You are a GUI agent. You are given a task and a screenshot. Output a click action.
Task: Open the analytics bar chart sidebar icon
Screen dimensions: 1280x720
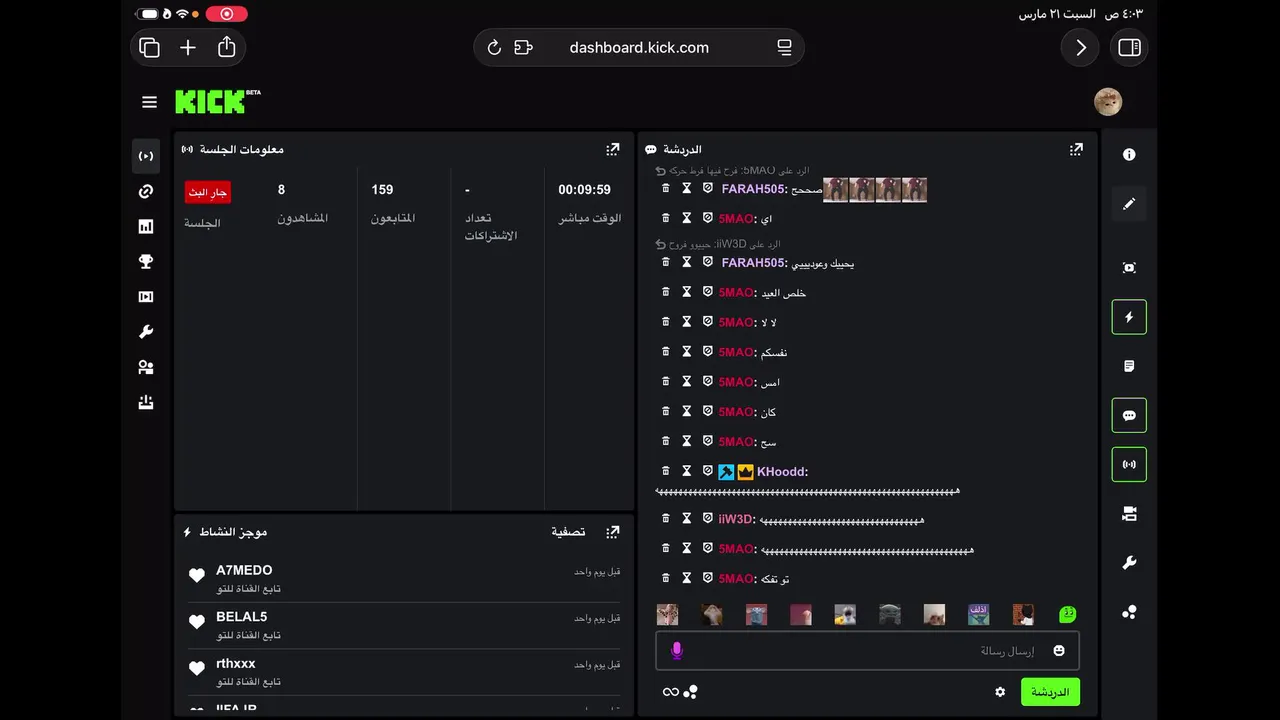[146, 227]
